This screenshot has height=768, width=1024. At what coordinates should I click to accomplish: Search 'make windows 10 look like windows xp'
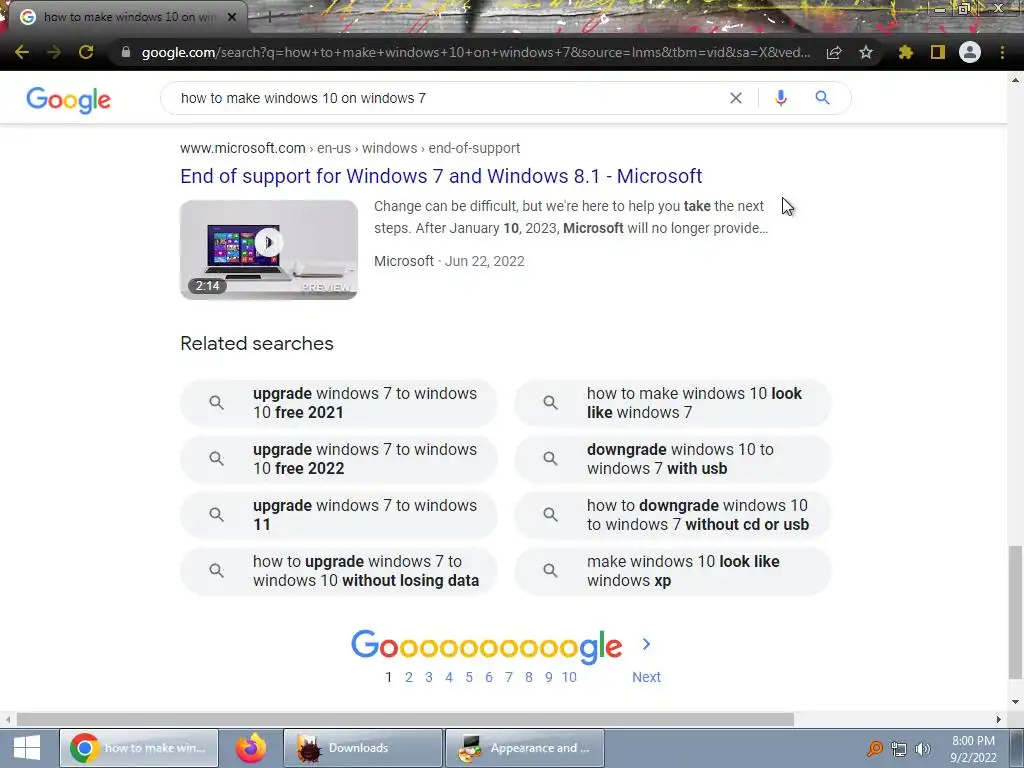(673, 571)
